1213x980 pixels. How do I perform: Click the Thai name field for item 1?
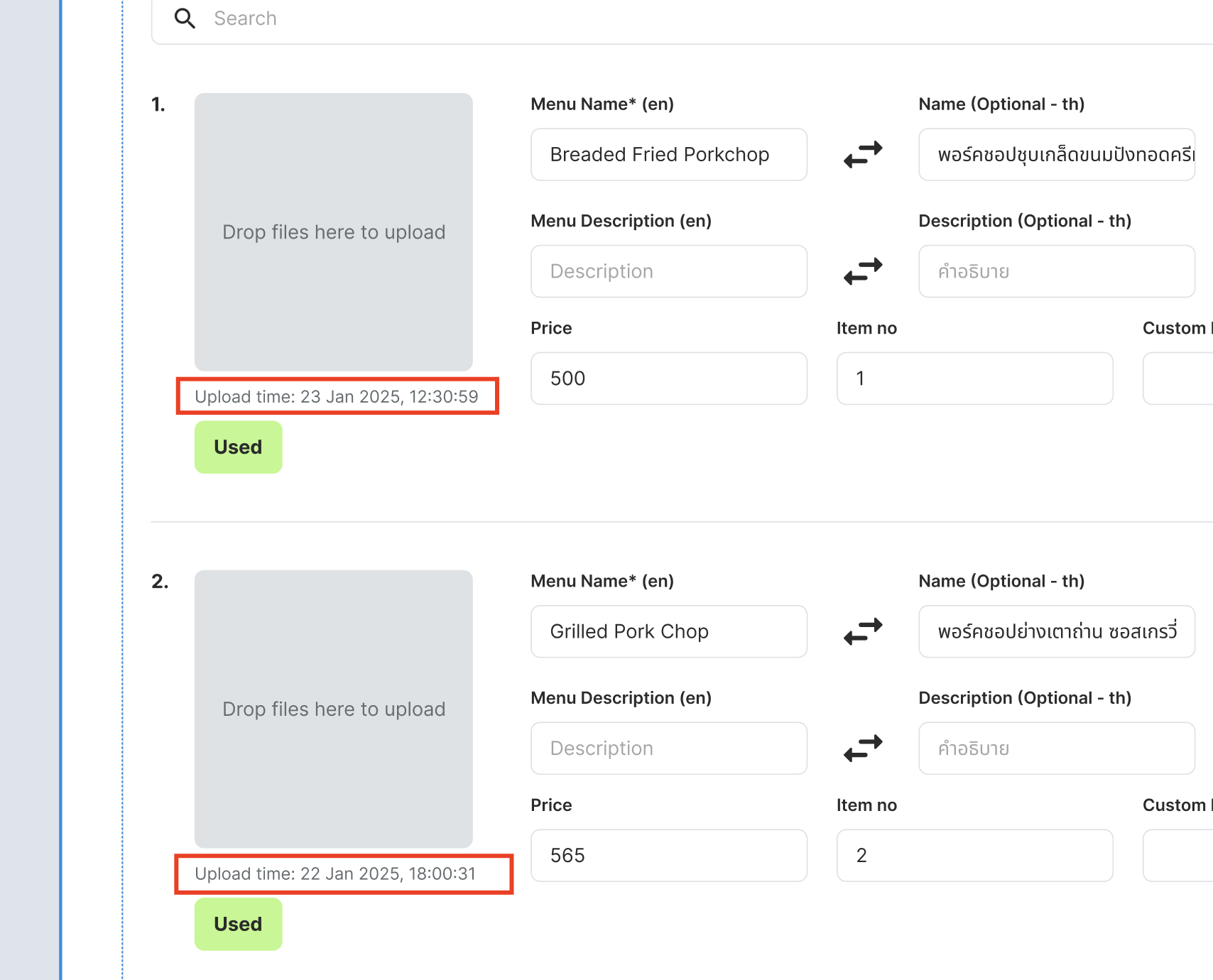[x=1056, y=155]
